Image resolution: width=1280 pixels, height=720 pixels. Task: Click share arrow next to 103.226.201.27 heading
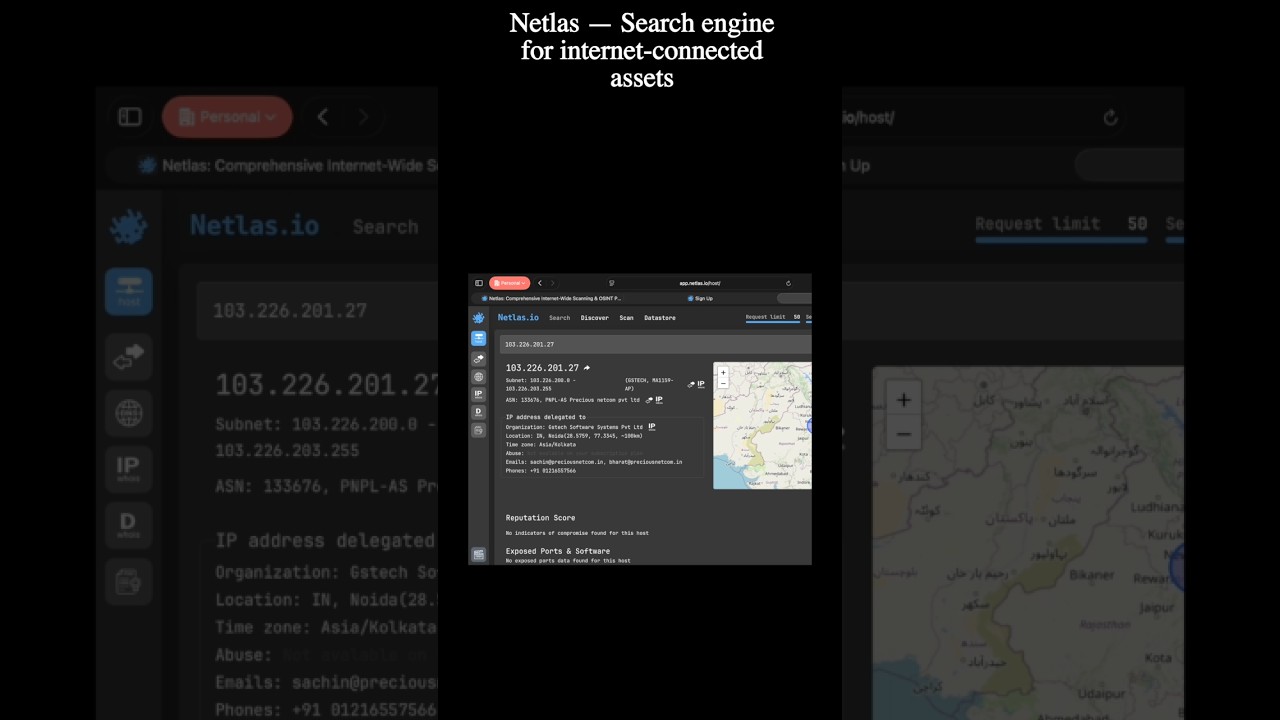point(587,368)
